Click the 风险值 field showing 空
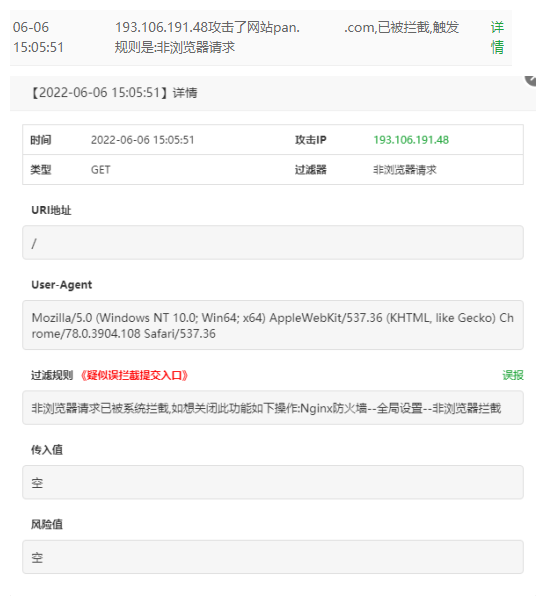 [x=273, y=557]
